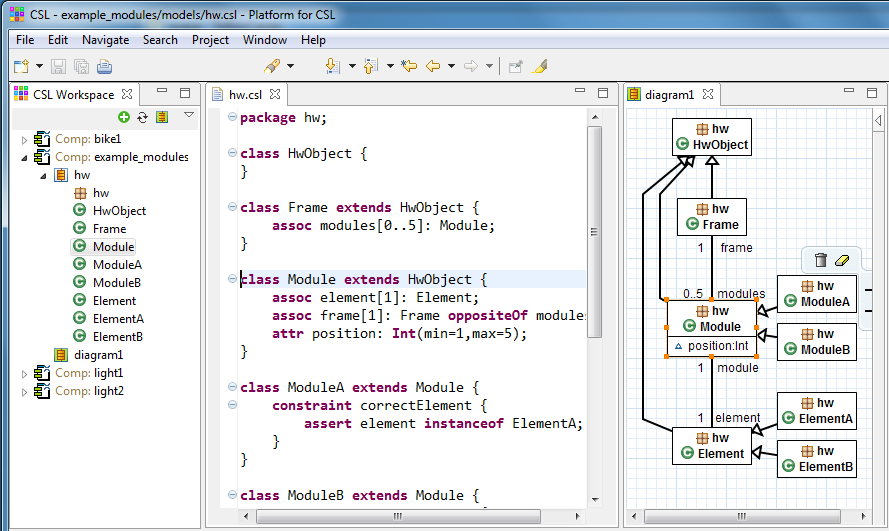
Task: Click the refresh icon in CSL Workspace toolbar
Action: [x=143, y=118]
